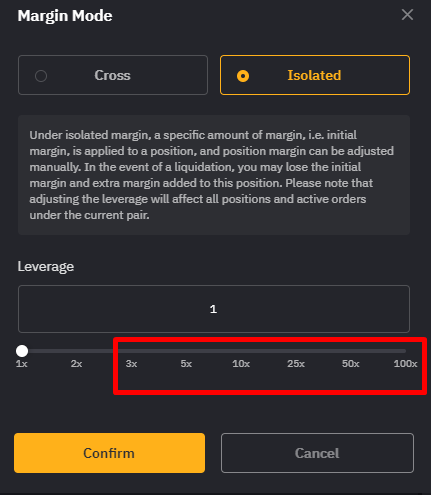The image size is (431, 495).
Task: Set leverage to the 1x mark
Action: pos(22,364)
